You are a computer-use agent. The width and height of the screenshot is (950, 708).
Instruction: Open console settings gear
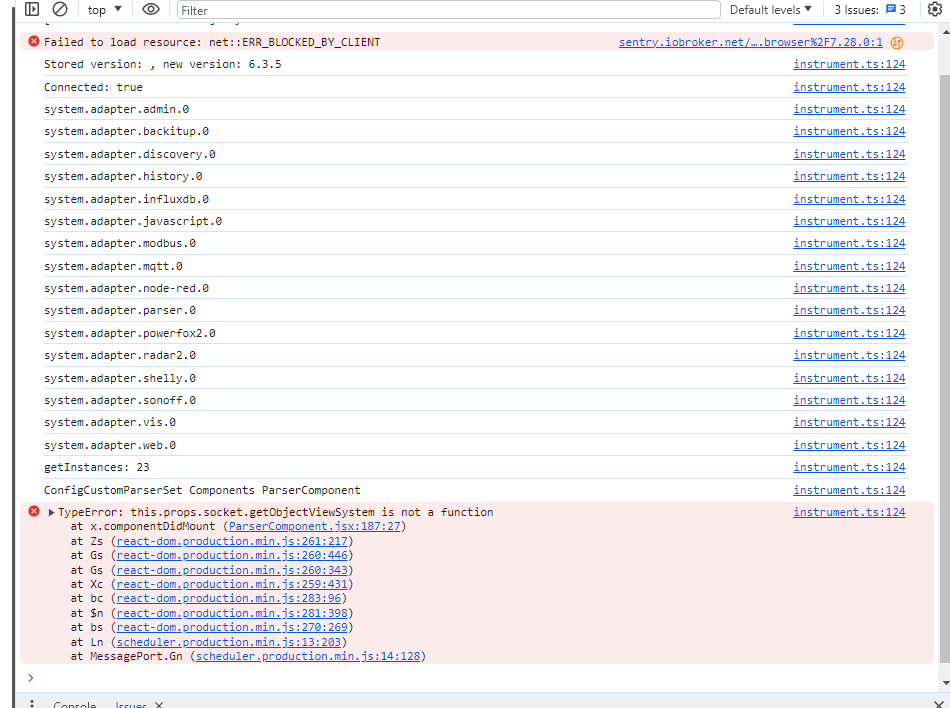(x=934, y=9)
